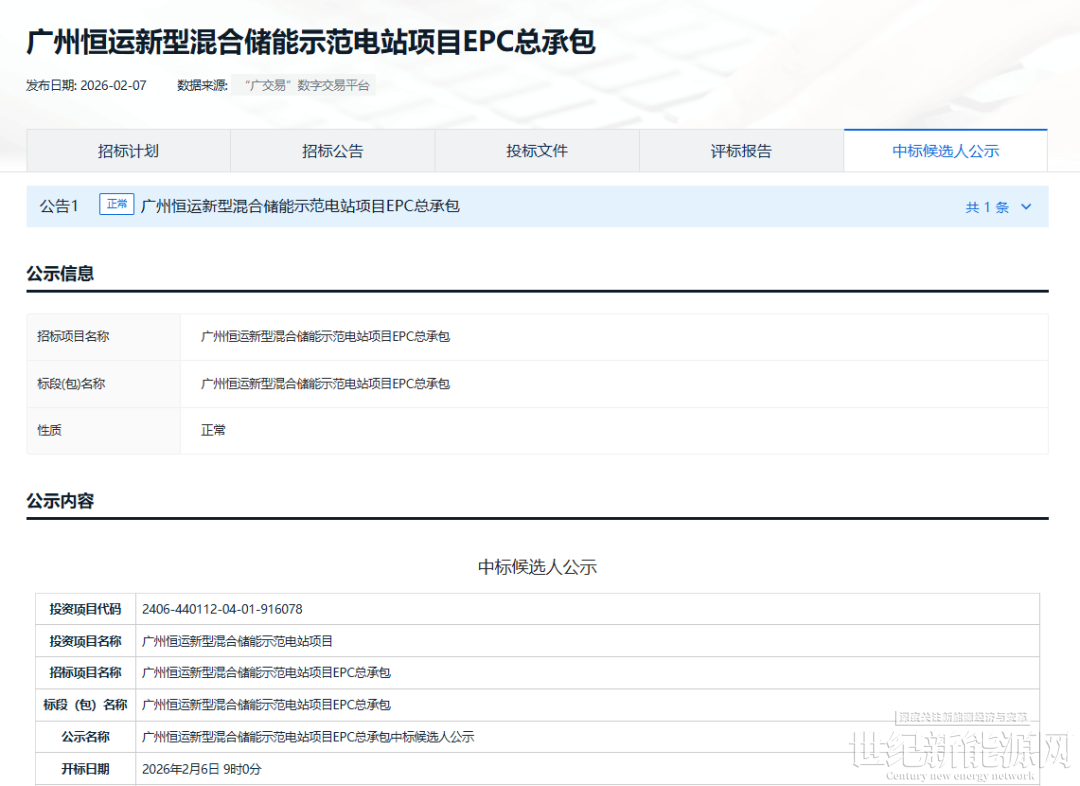Viewport: 1080px width, 786px height.
Task: Open the 招标计划 tab
Action: (128, 151)
